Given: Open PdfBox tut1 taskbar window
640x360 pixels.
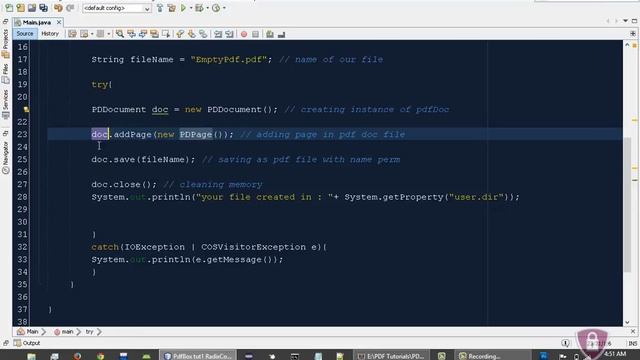Looking at the screenshot, I should (x=198, y=356).
